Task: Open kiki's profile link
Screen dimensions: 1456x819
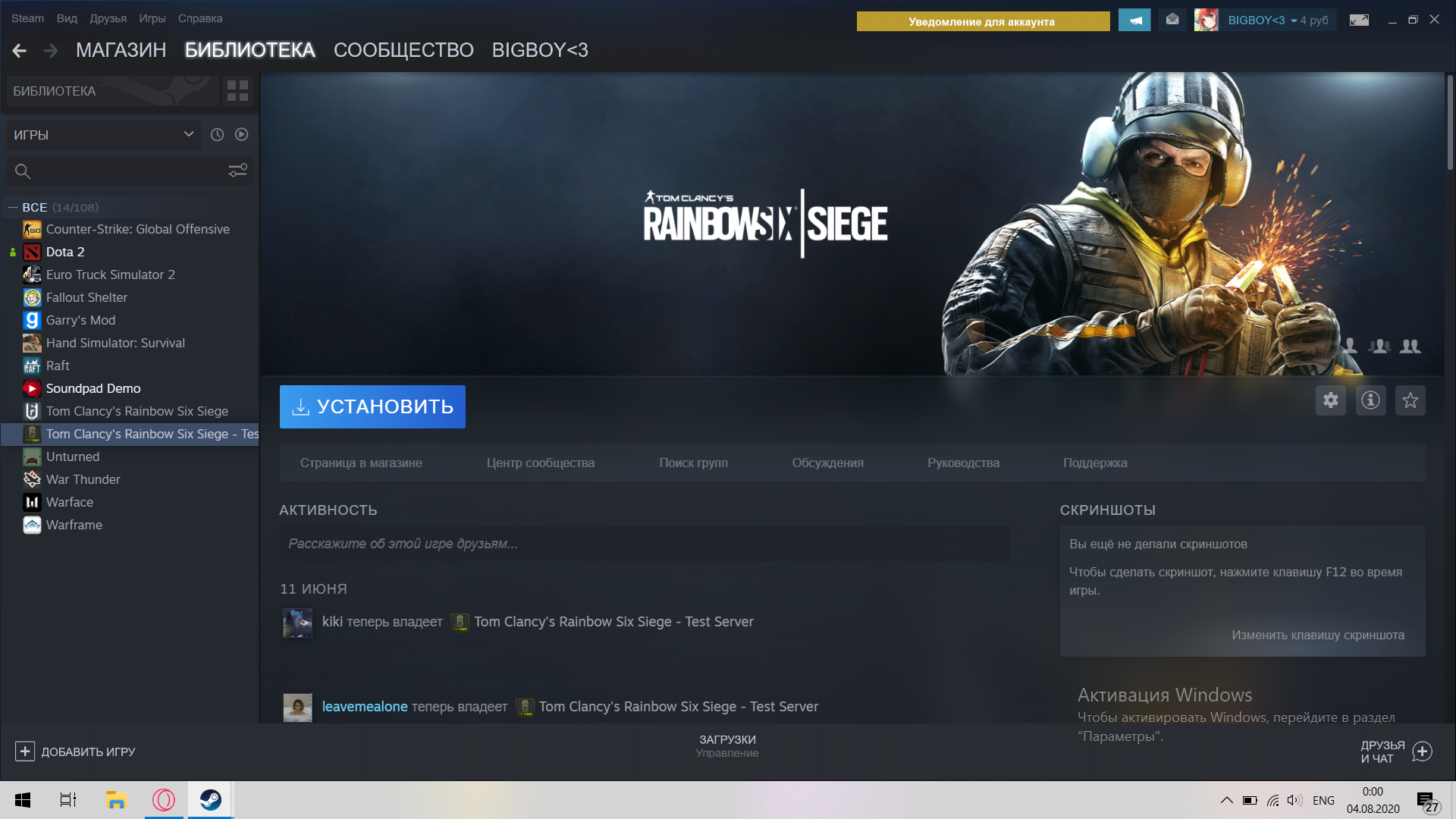Action: coord(332,622)
